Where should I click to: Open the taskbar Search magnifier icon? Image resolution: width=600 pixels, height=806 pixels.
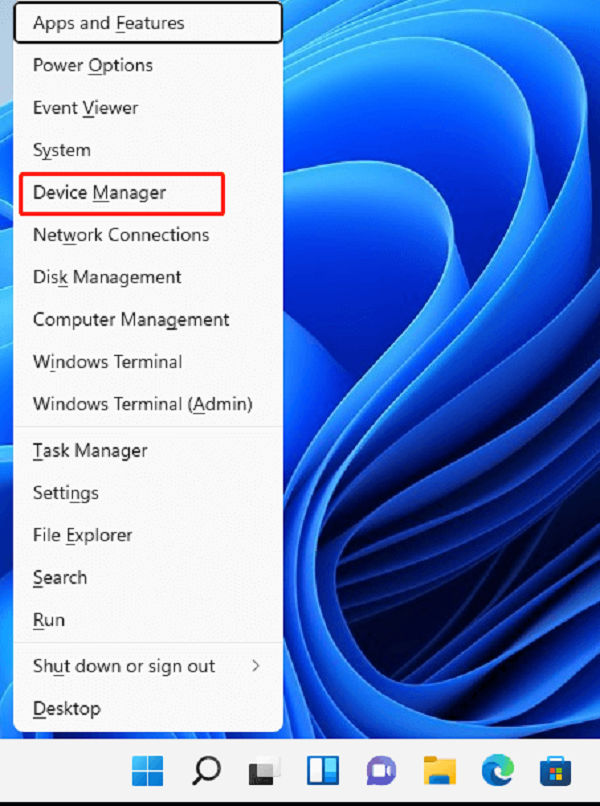point(206,771)
